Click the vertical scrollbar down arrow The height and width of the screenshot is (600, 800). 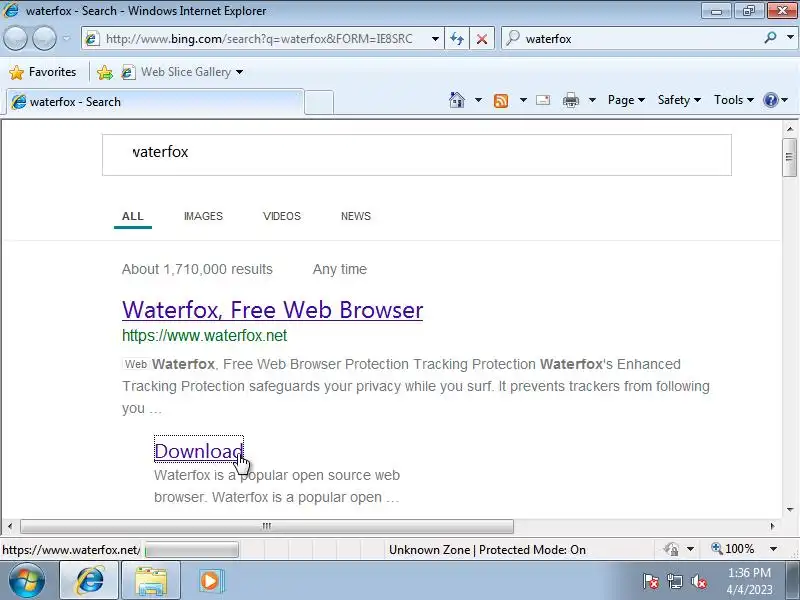pyautogui.click(x=790, y=509)
